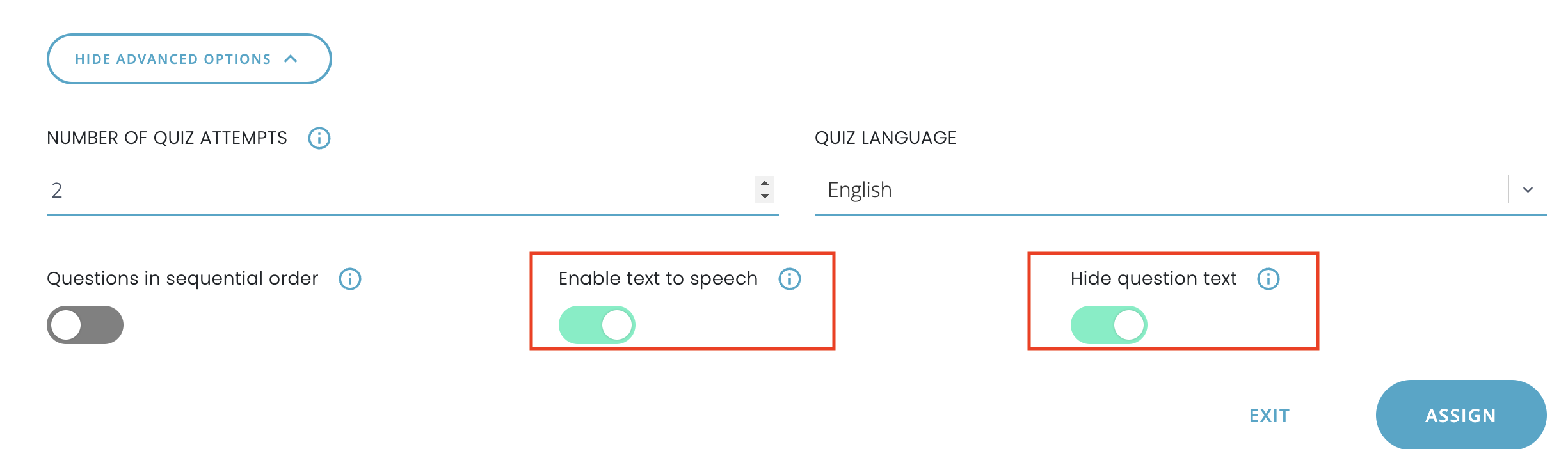The image size is (1568, 449).
Task: Open the Quiz Language dropdown arrow
Action: coord(1528,190)
